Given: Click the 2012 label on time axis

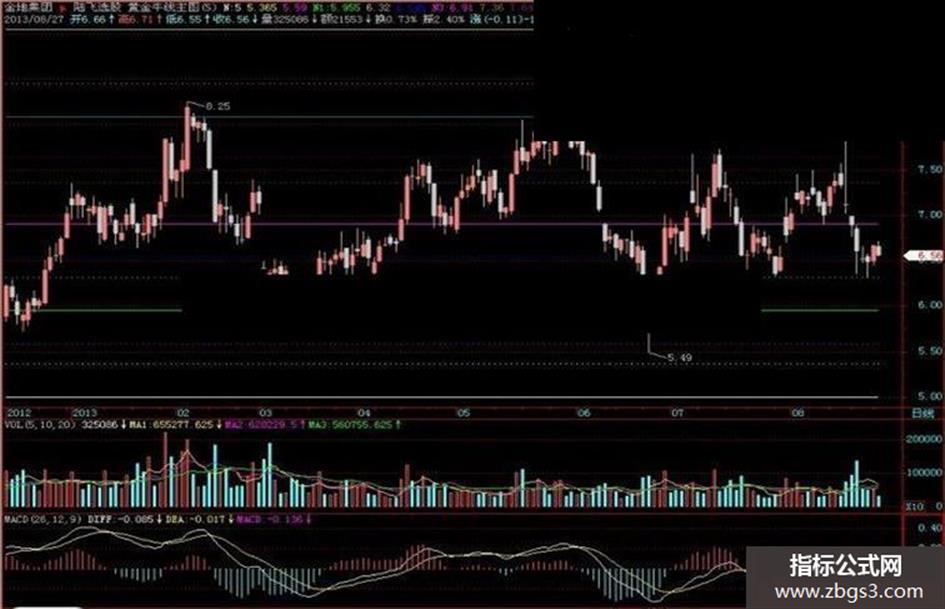Looking at the screenshot, I should coord(19,413).
